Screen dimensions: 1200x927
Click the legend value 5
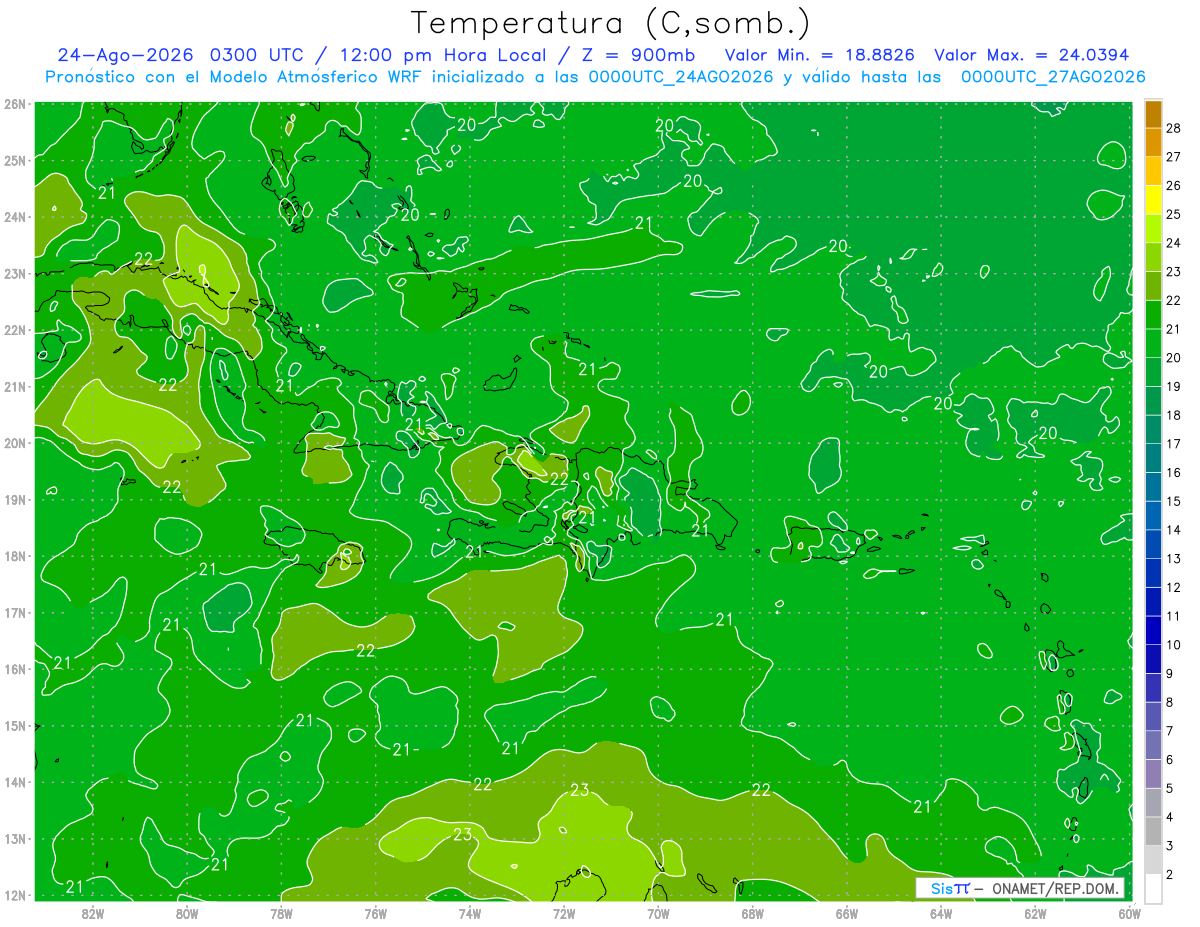pos(1169,788)
